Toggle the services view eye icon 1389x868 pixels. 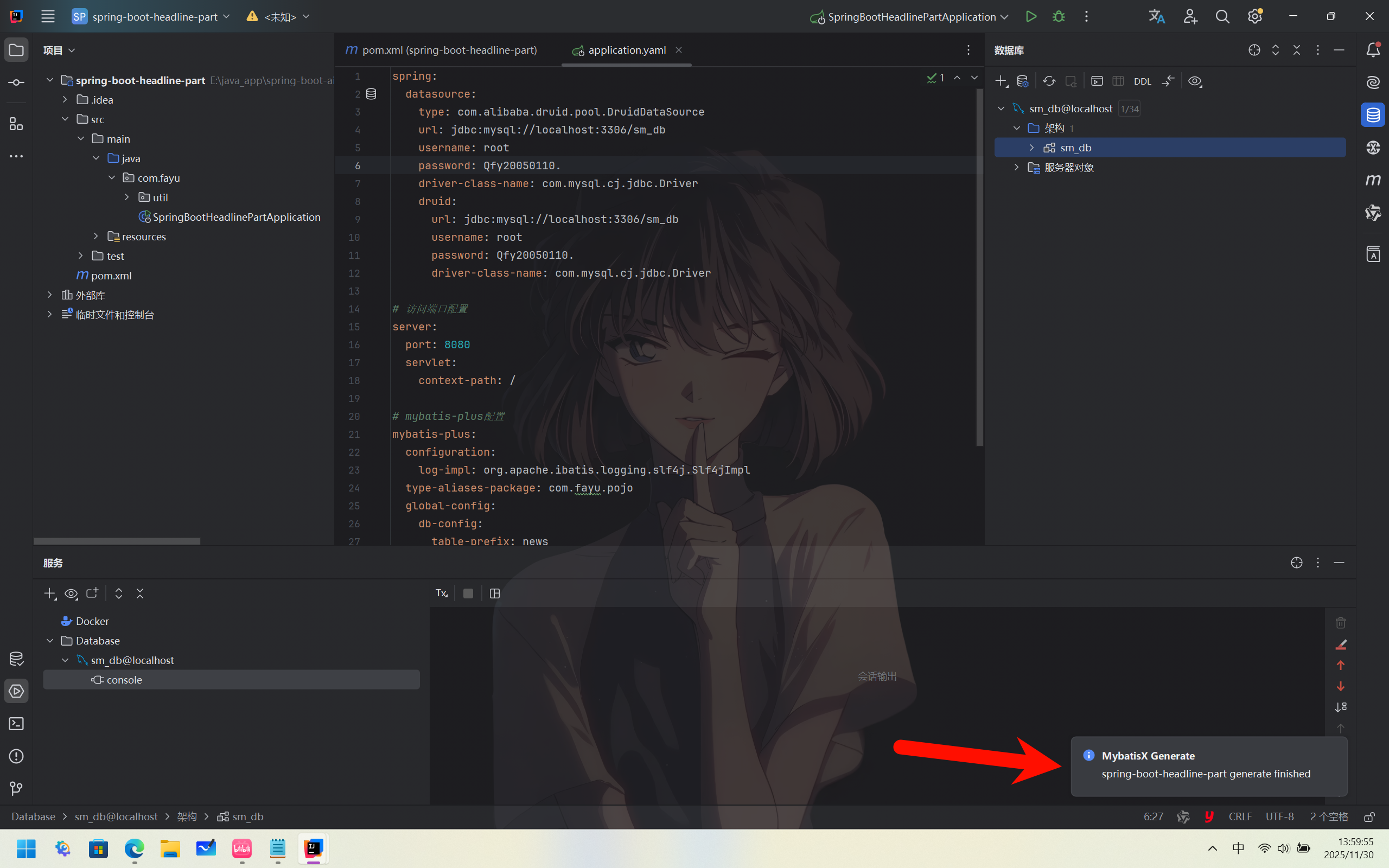71,593
